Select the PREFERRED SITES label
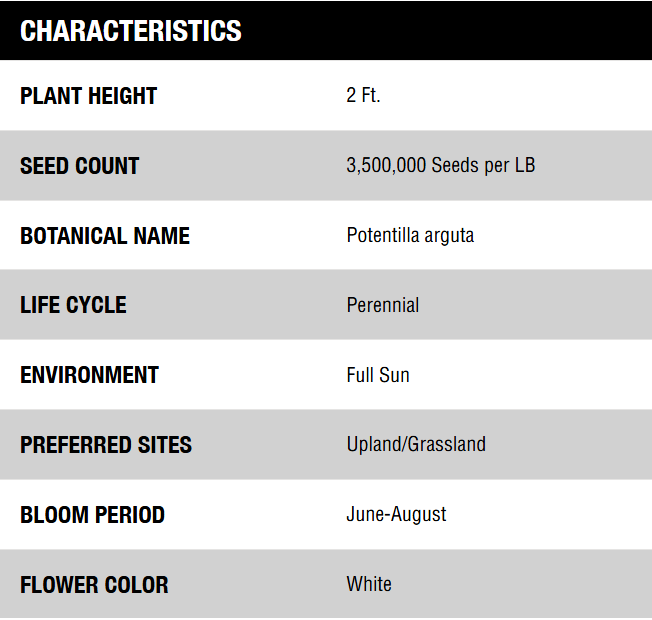Viewport: 652px width, 620px height. (106, 445)
